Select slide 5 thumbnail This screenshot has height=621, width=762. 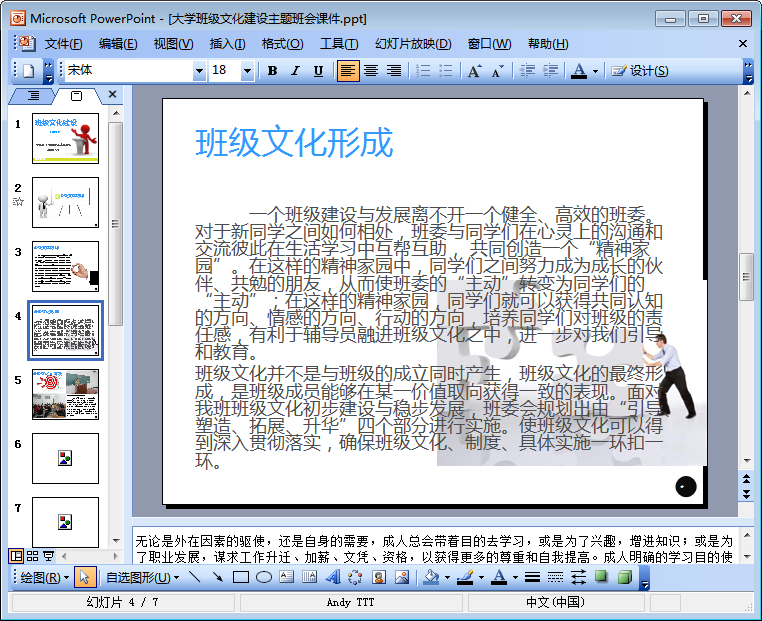click(x=65, y=394)
